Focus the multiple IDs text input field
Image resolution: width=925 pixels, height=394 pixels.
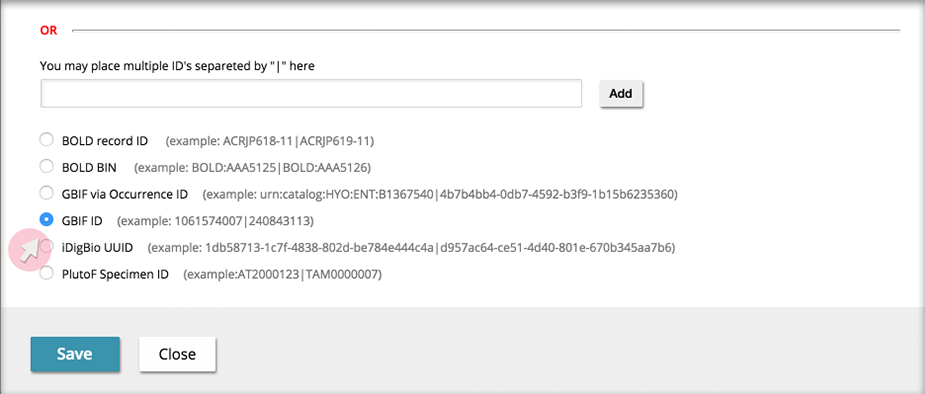[x=311, y=94]
